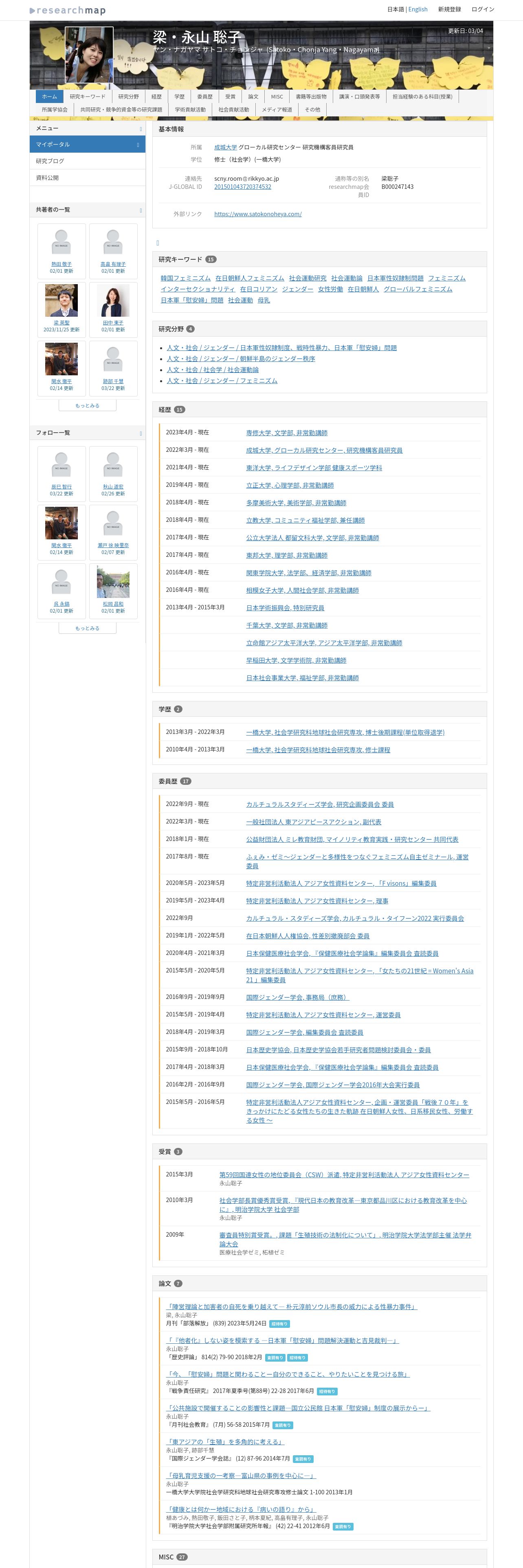
Task: Open 呉 永鎬's placeholder avatar
Action: pyautogui.click(x=62, y=582)
